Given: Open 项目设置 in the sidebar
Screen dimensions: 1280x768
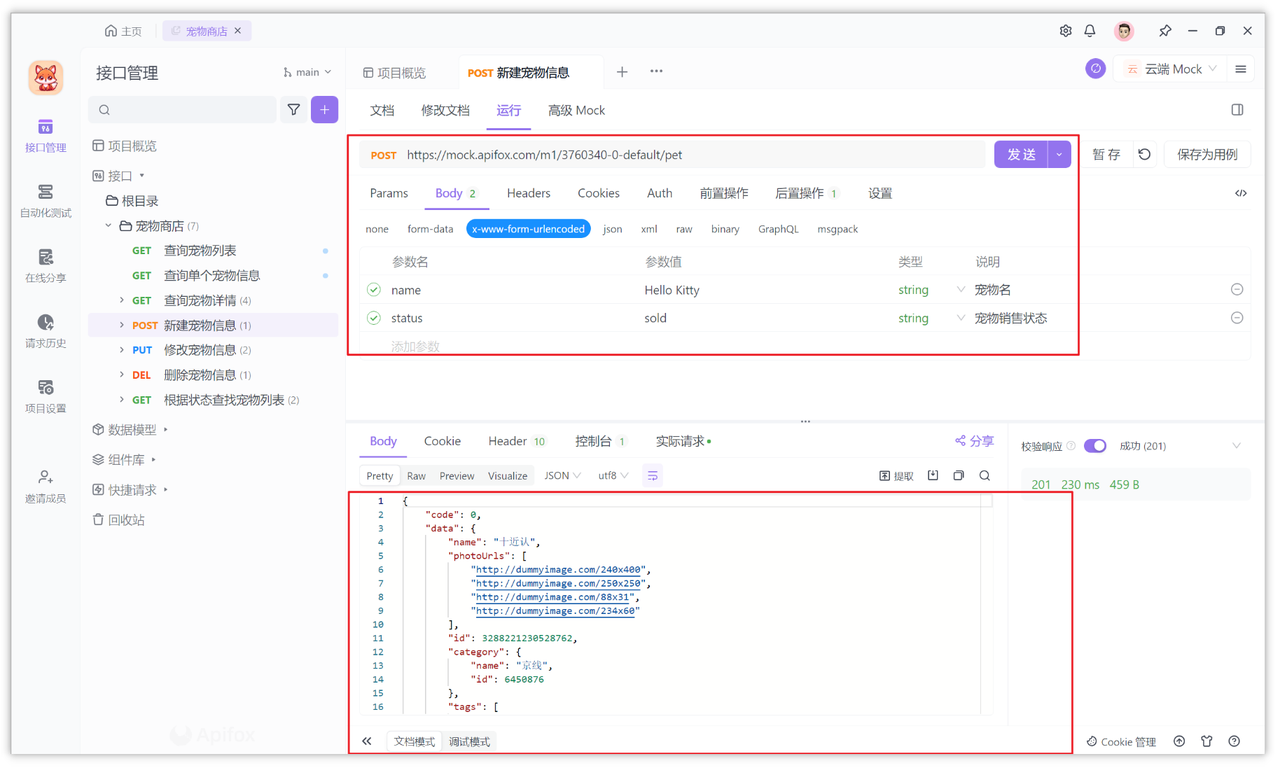Looking at the screenshot, I should (45, 396).
